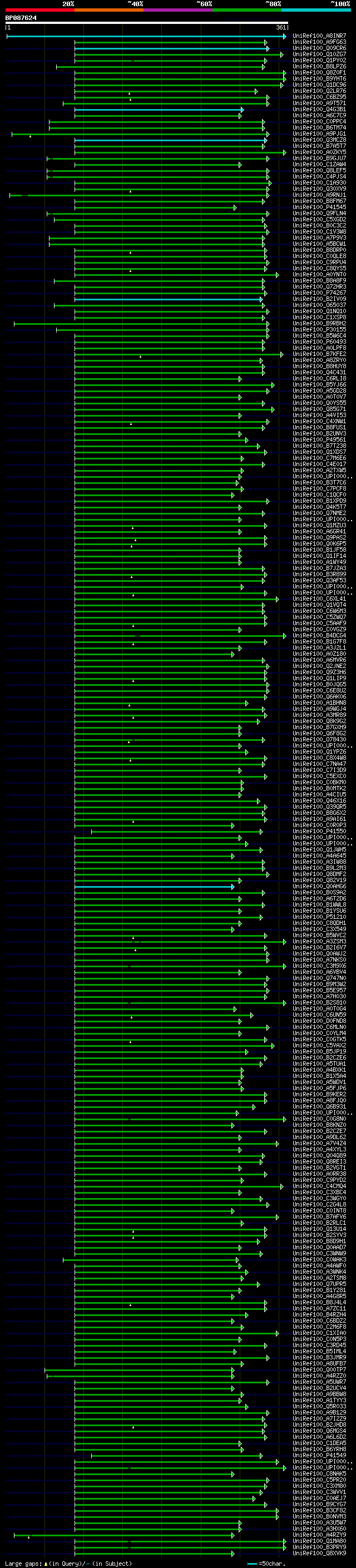Click hit label UniRef100_C6XL41
Viewport: 356px width, 1568px height.
coord(319,599)
